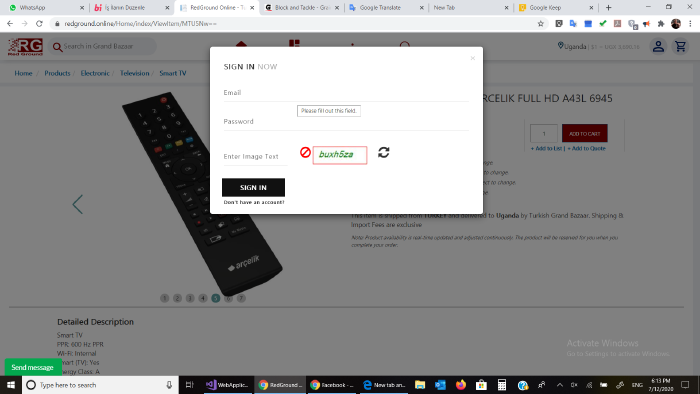This screenshot has width=700, height=394.
Task: Click the search magnifier in Grand Bazaar box
Action: point(57,46)
